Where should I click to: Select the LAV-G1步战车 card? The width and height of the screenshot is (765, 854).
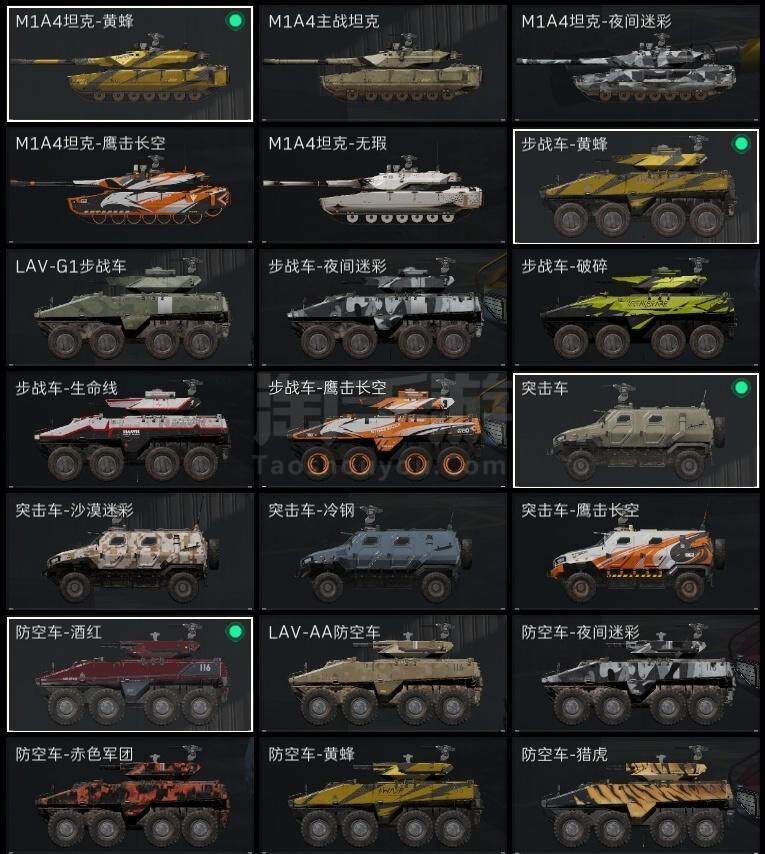click(x=130, y=308)
